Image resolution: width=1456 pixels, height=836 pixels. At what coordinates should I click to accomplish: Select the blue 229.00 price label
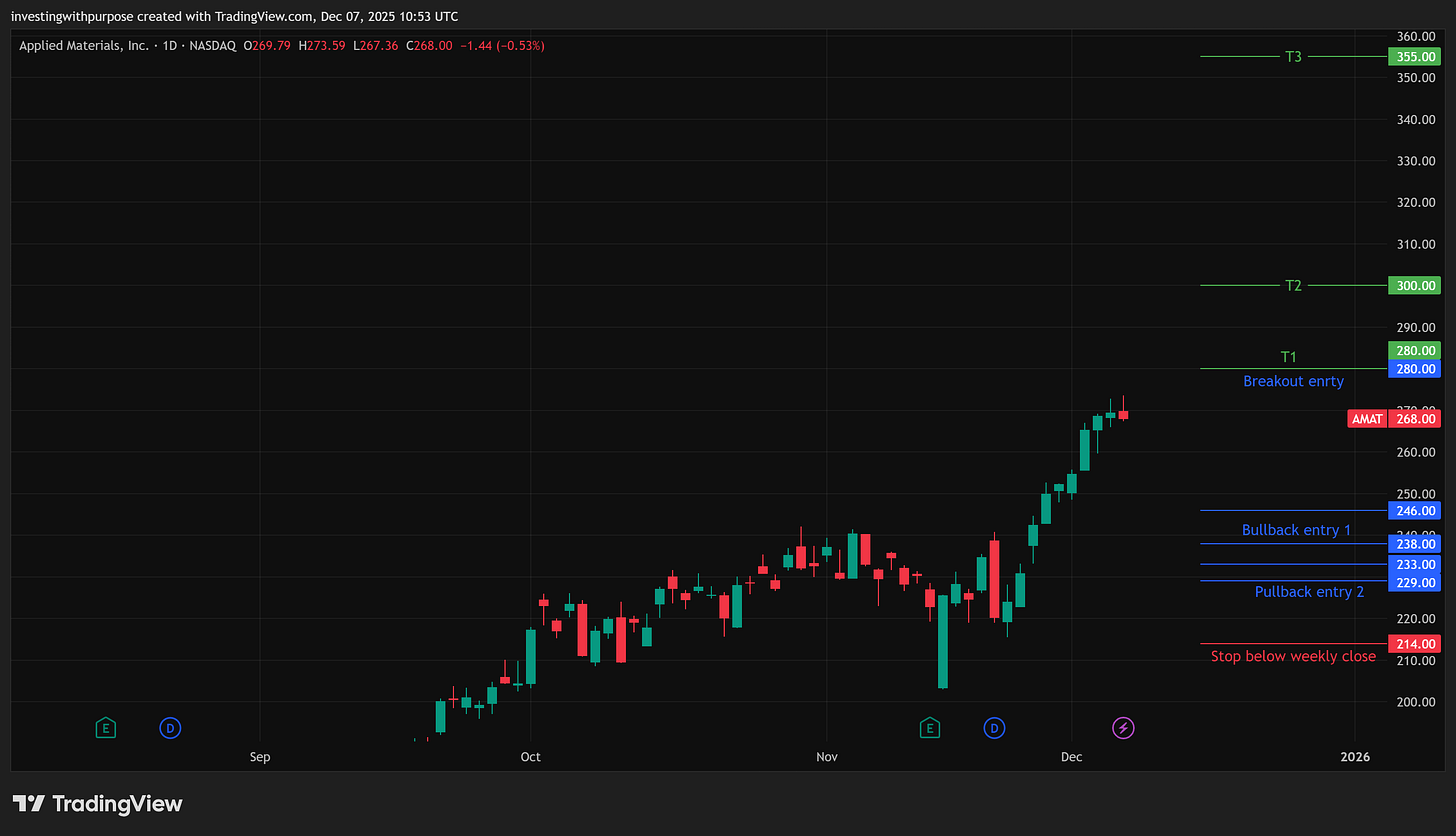tap(1415, 583)
